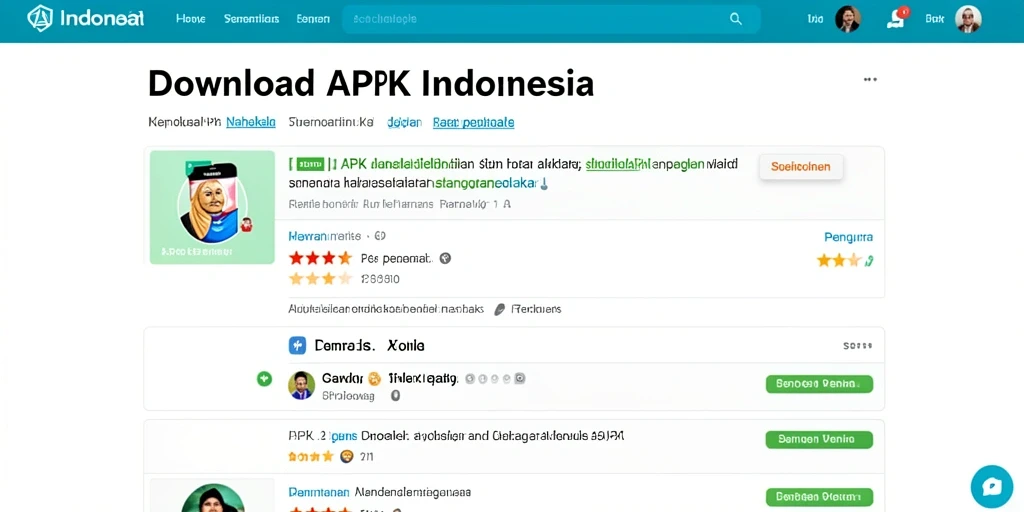Click the Stuernoartiinu.Ka label
Viewport: 1024px width, 512px height.
click(331, 122)
